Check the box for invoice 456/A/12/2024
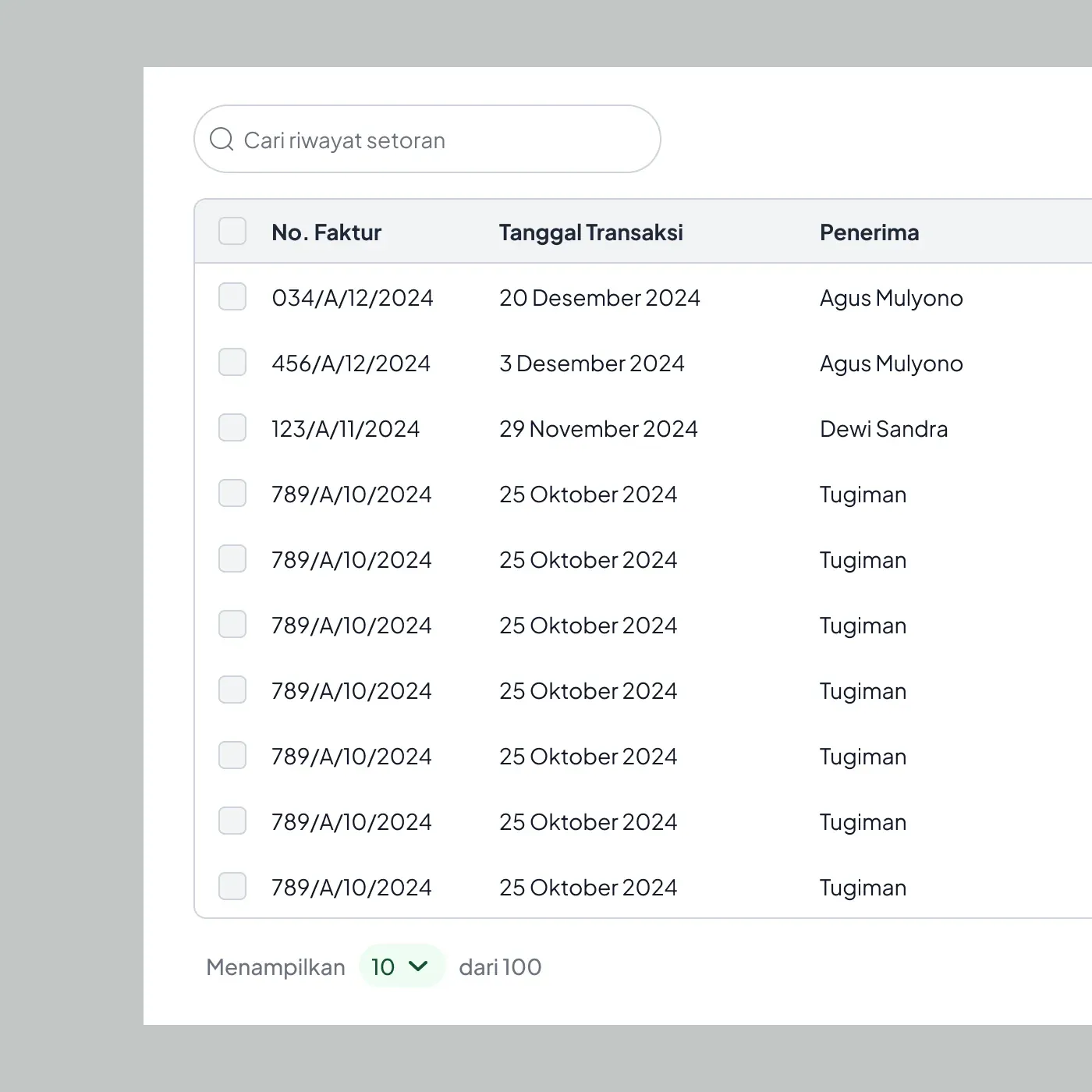The width and height of the screenshot is (1092, 1092). click(x=232, y=363)
